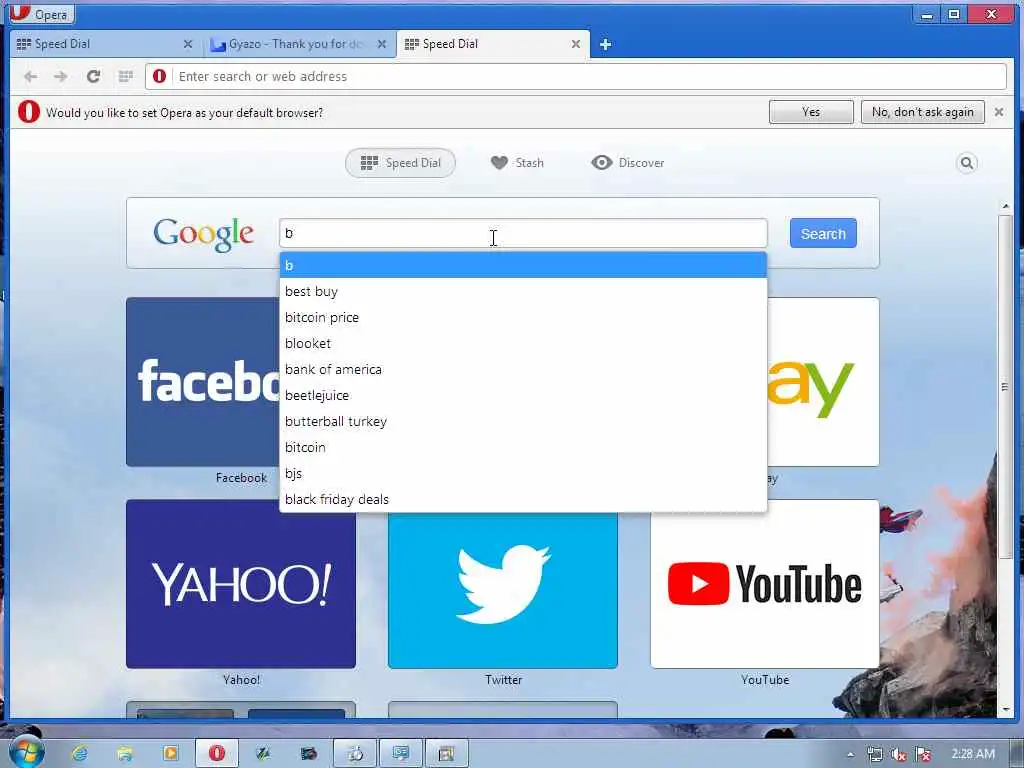Choose 'bitcoin' suggestion
The image size is (1024, 768).
tap(523, 447)
